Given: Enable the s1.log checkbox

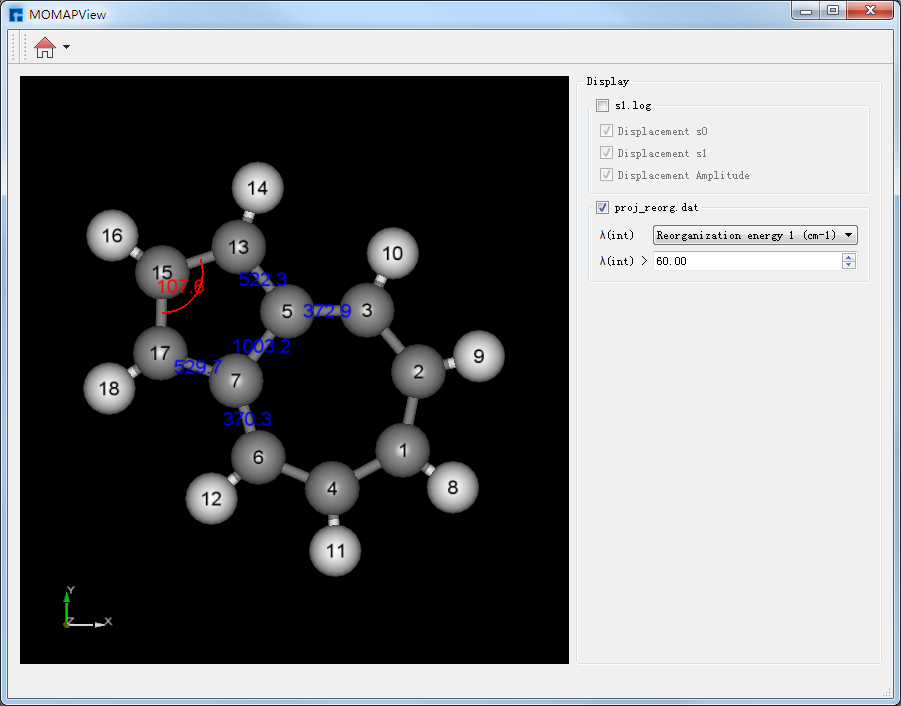Looking at the screenshot, I should pyautogui.click(x=602, y=105).
